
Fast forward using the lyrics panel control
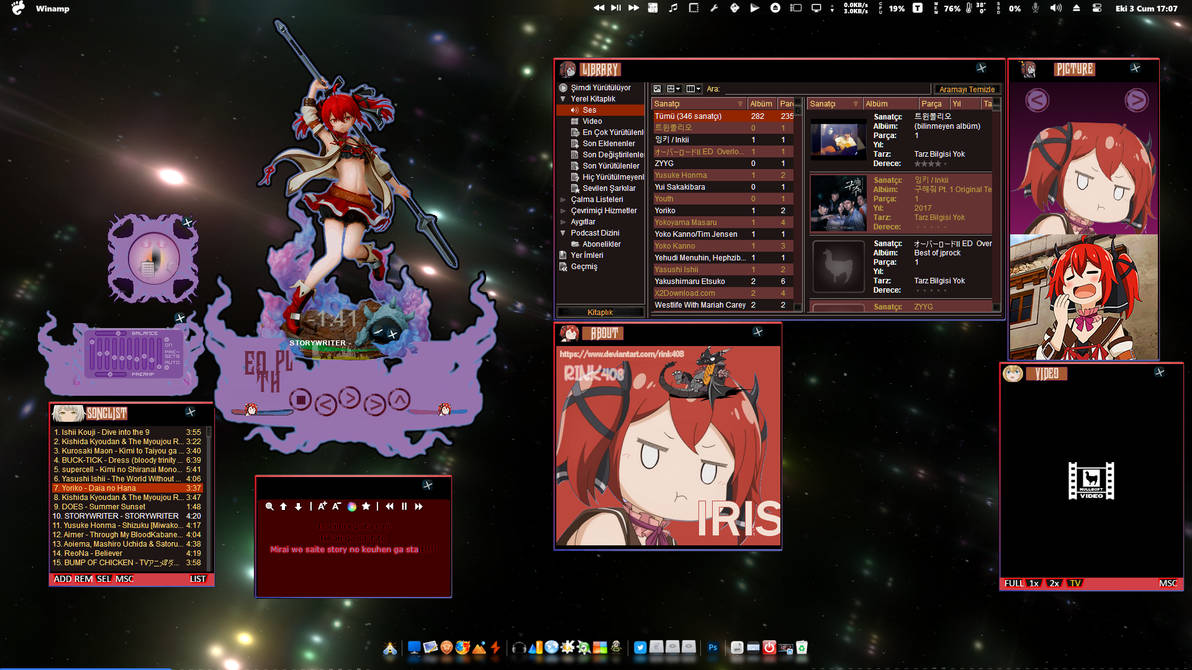[x=418, y=506]
